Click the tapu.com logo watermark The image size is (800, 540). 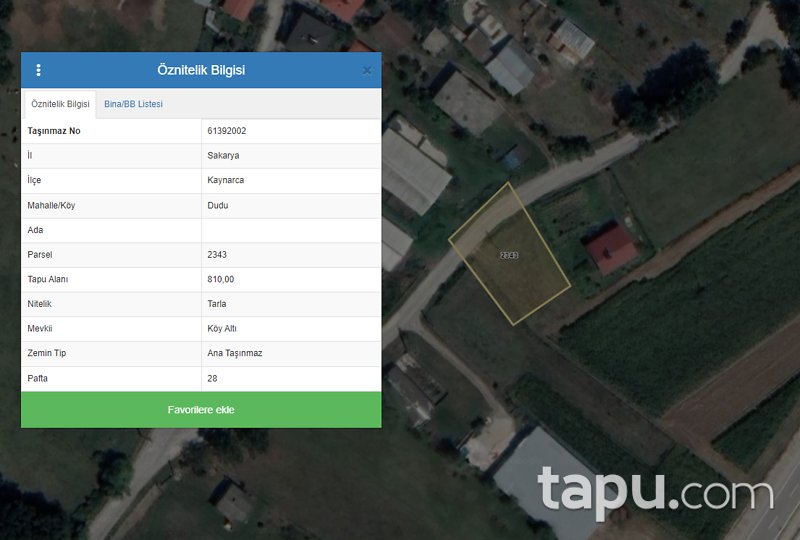pos(655,492)
